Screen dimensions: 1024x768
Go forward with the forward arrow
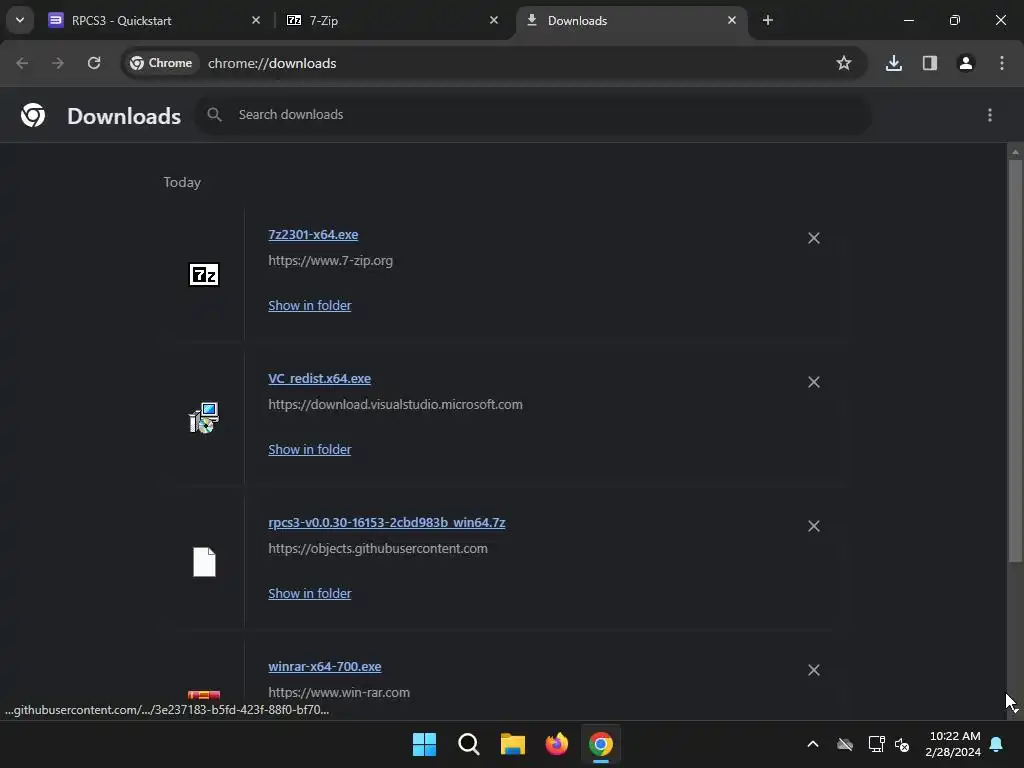(x=58, y=63)
